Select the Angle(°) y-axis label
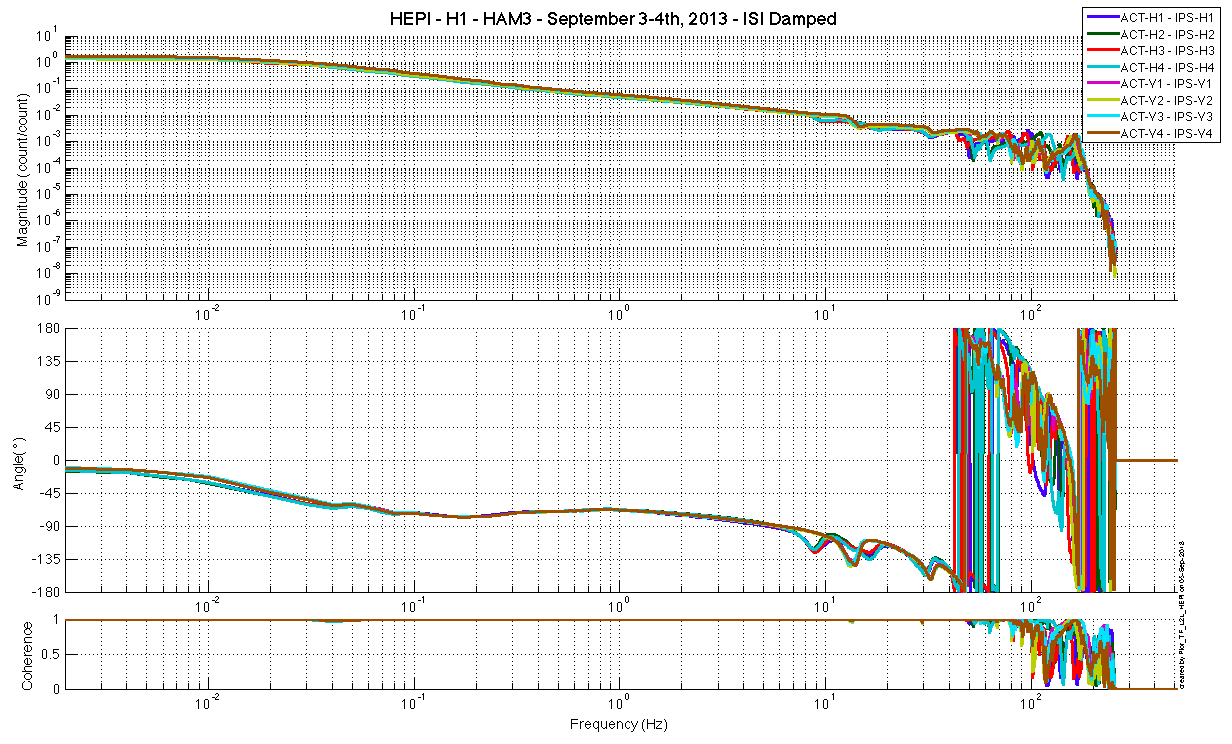The width and height of the screenshot is (1232, 744). [x=22, y=461]
